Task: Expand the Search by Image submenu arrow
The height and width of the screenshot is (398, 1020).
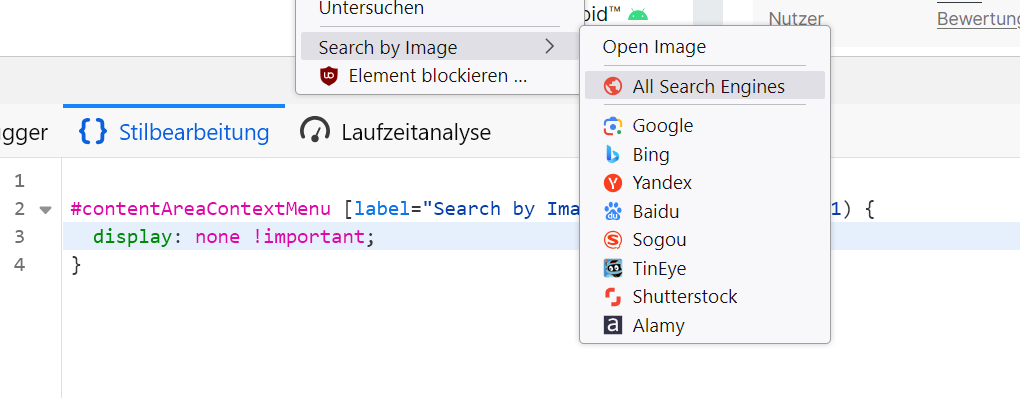Action: (550, 46)
